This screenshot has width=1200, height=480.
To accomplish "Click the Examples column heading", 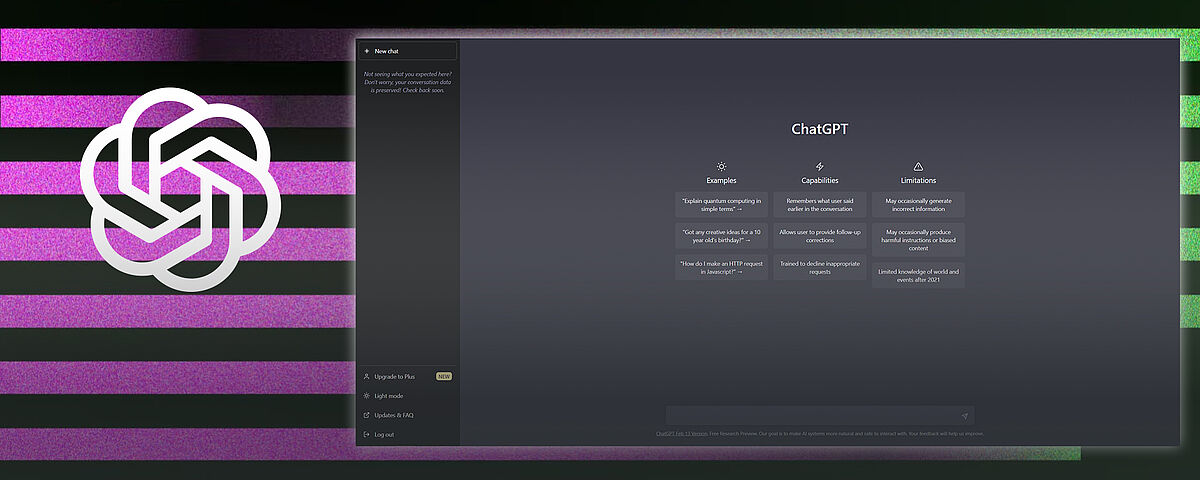I will (x=721, y=181).
